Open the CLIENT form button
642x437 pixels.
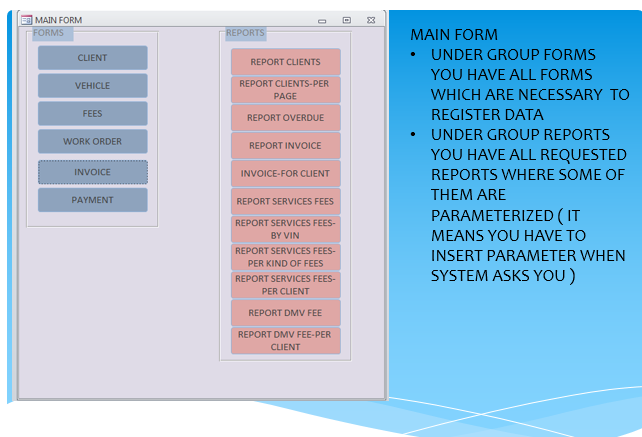(x=92, y=58)
